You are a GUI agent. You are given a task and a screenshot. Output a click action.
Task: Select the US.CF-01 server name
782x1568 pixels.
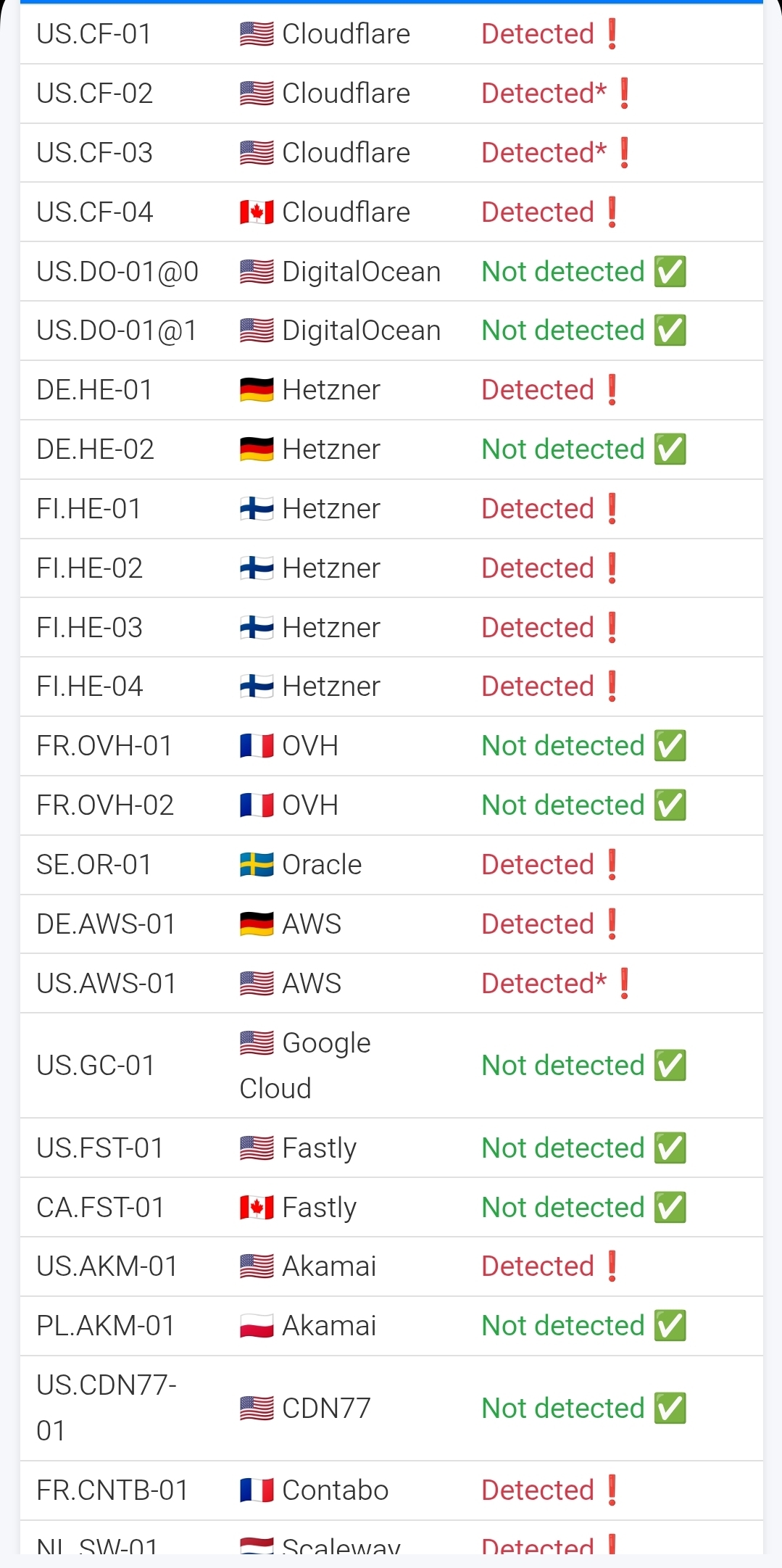point(94,34)
